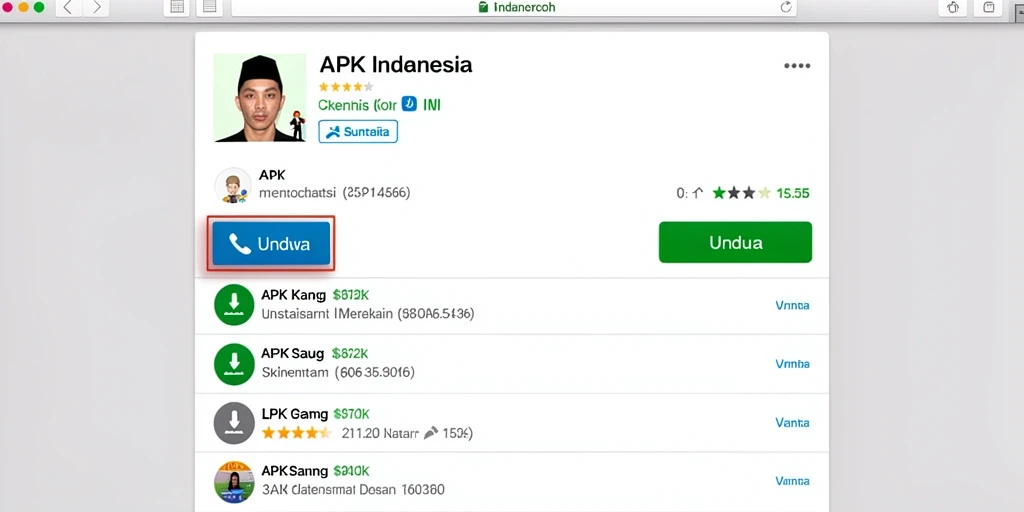The height and width of the screenshot is (512, 1024).
Task: Open the sidebar grid icon in toolbar
Action: (177, 7)
